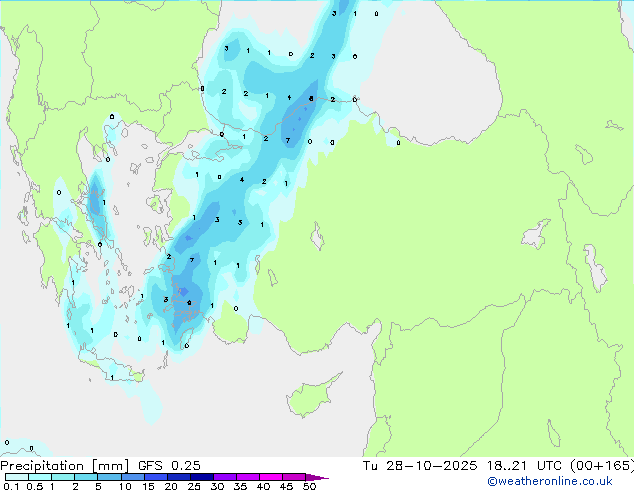Select the 0.5 to 1 mm legend swatch
This screenshot has height=490, width=634.
40,477
